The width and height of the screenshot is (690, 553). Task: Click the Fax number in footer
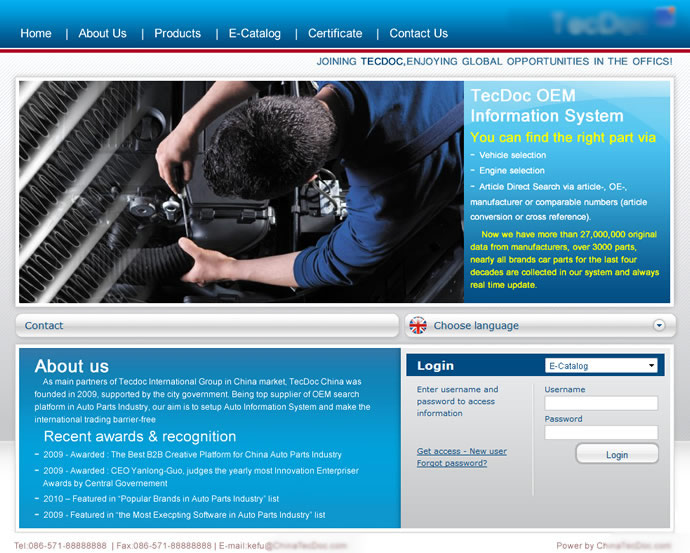pos(164,546)
